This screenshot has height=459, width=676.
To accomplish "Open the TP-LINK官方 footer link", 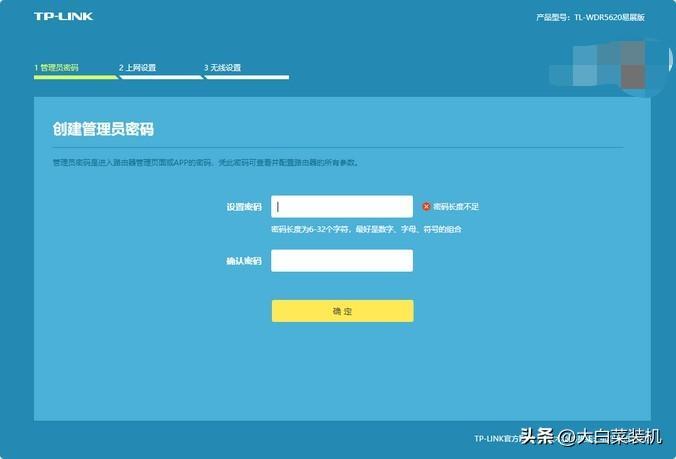I will (x=498, y=438).
